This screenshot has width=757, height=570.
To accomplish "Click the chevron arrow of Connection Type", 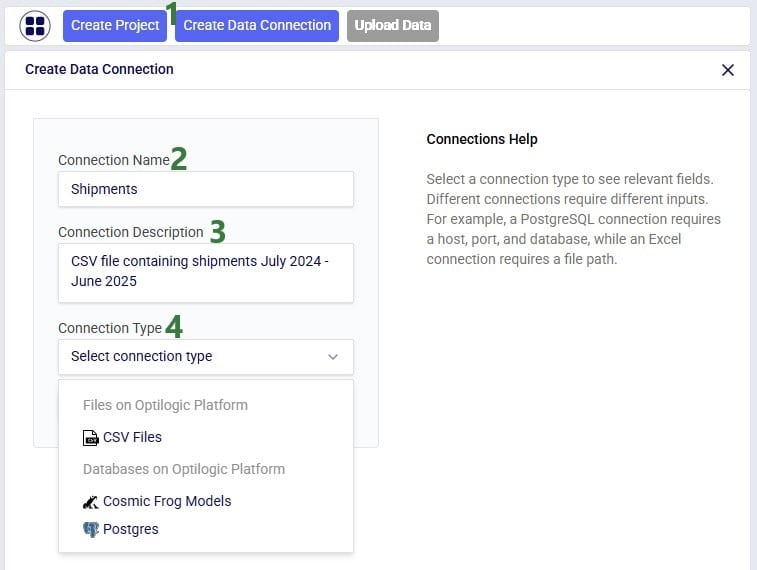I will tap(333, 357).
